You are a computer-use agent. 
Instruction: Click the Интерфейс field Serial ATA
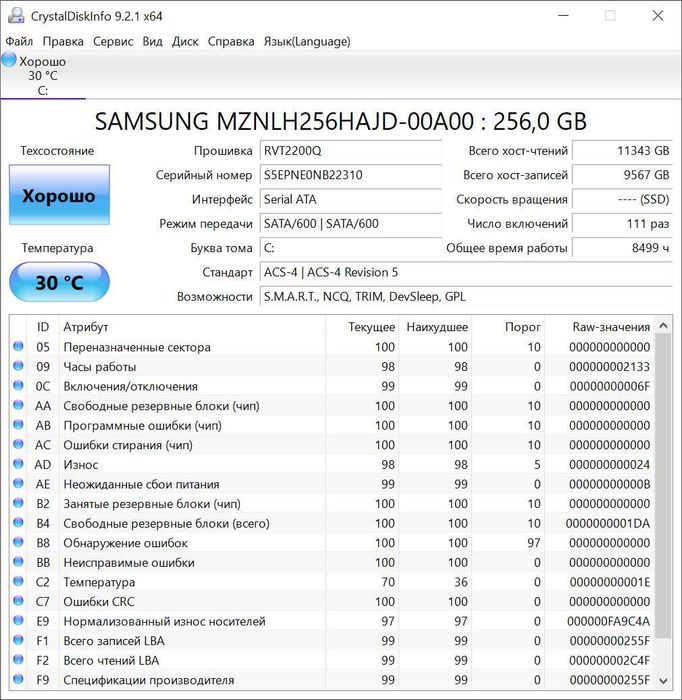pos(351,199)
